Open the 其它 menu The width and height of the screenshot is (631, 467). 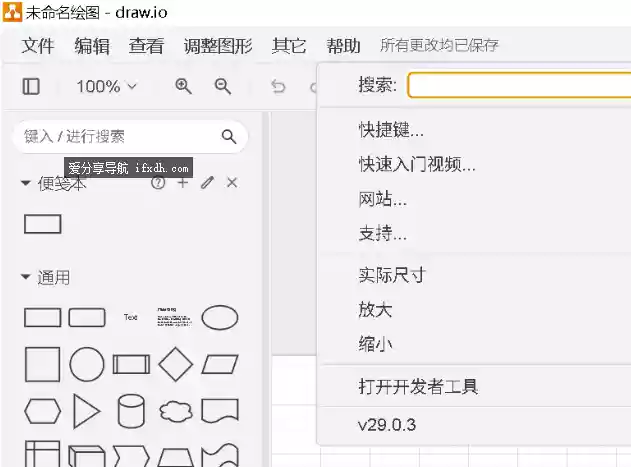point(289,45)
